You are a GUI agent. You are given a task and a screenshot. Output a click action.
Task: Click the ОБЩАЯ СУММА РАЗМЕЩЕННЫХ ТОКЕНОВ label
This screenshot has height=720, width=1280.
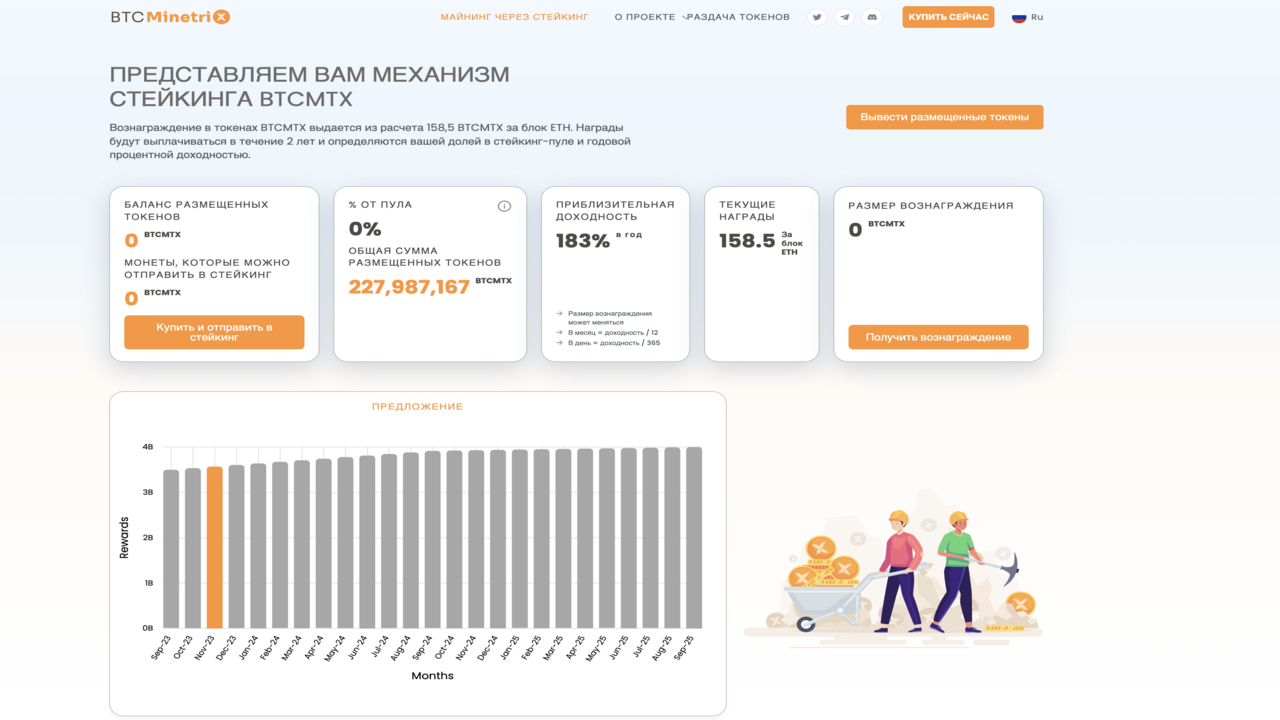[425, 257]
